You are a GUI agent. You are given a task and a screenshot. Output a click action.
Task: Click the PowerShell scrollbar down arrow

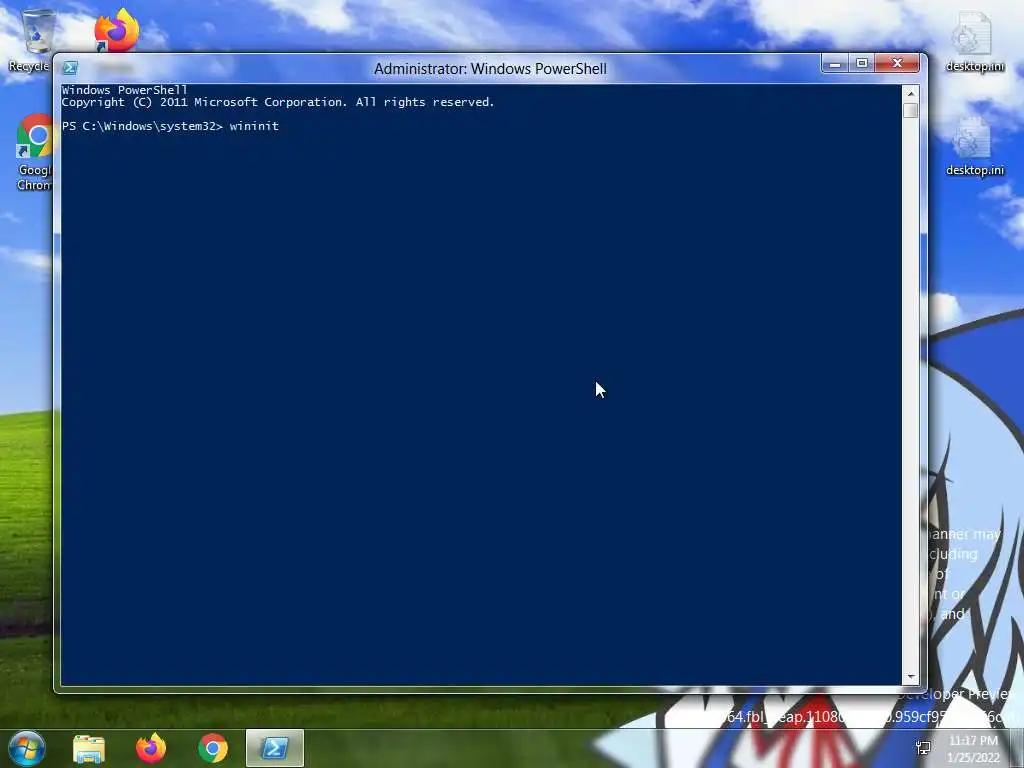tap(911, 677)
